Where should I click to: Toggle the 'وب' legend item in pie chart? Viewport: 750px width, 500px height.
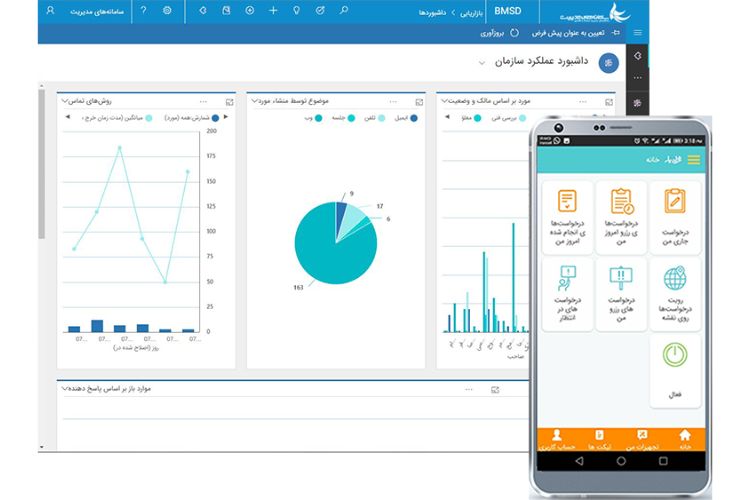[310, 118]
